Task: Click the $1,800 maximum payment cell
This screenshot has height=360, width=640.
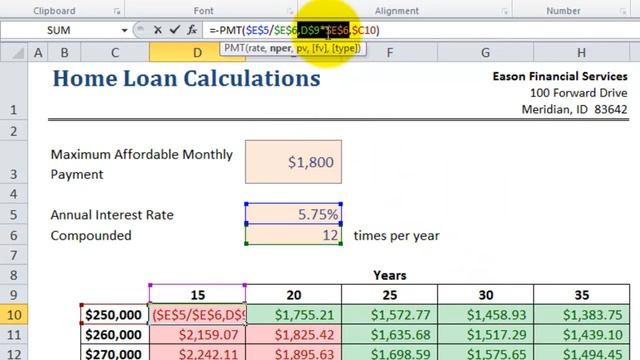Action: click(x=293, y=162)
